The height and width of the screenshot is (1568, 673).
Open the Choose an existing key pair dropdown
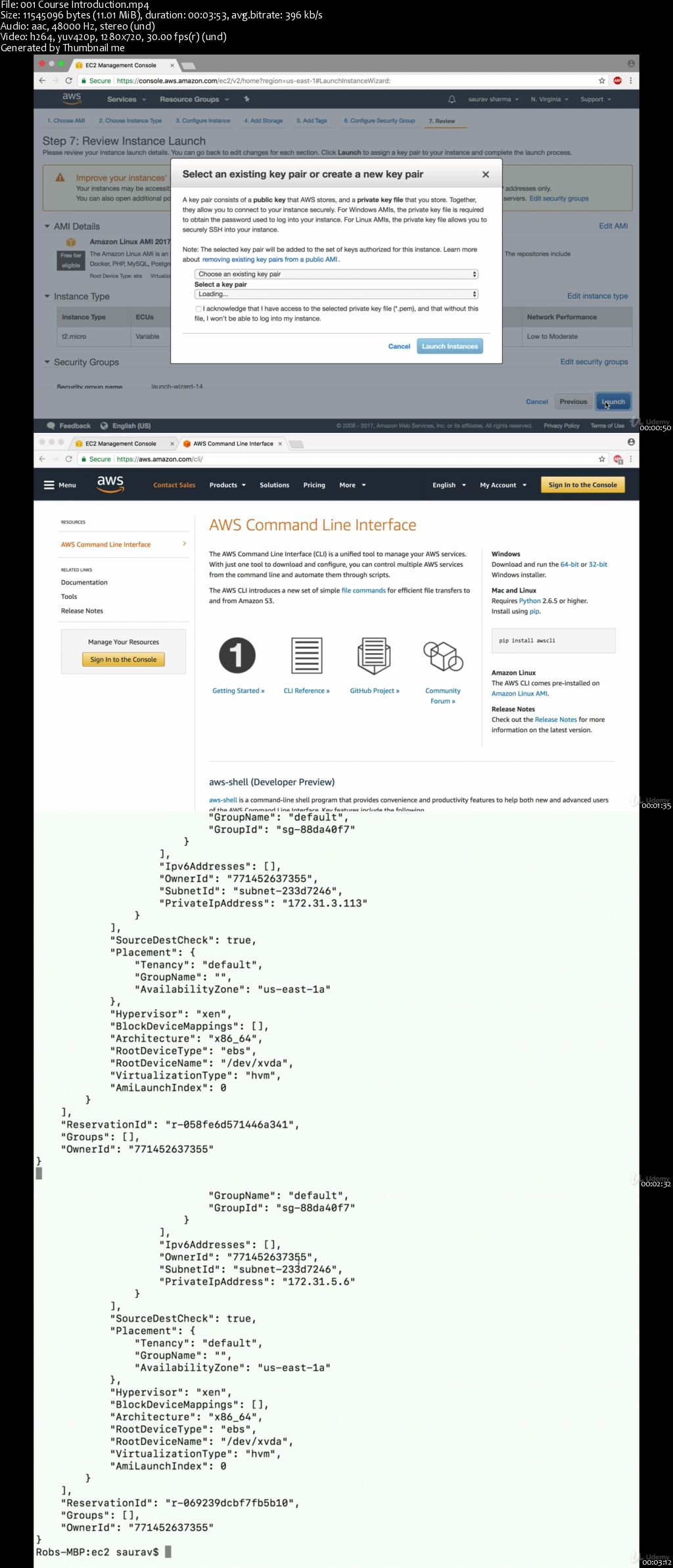pyautogui.click(x=336, y=274)
